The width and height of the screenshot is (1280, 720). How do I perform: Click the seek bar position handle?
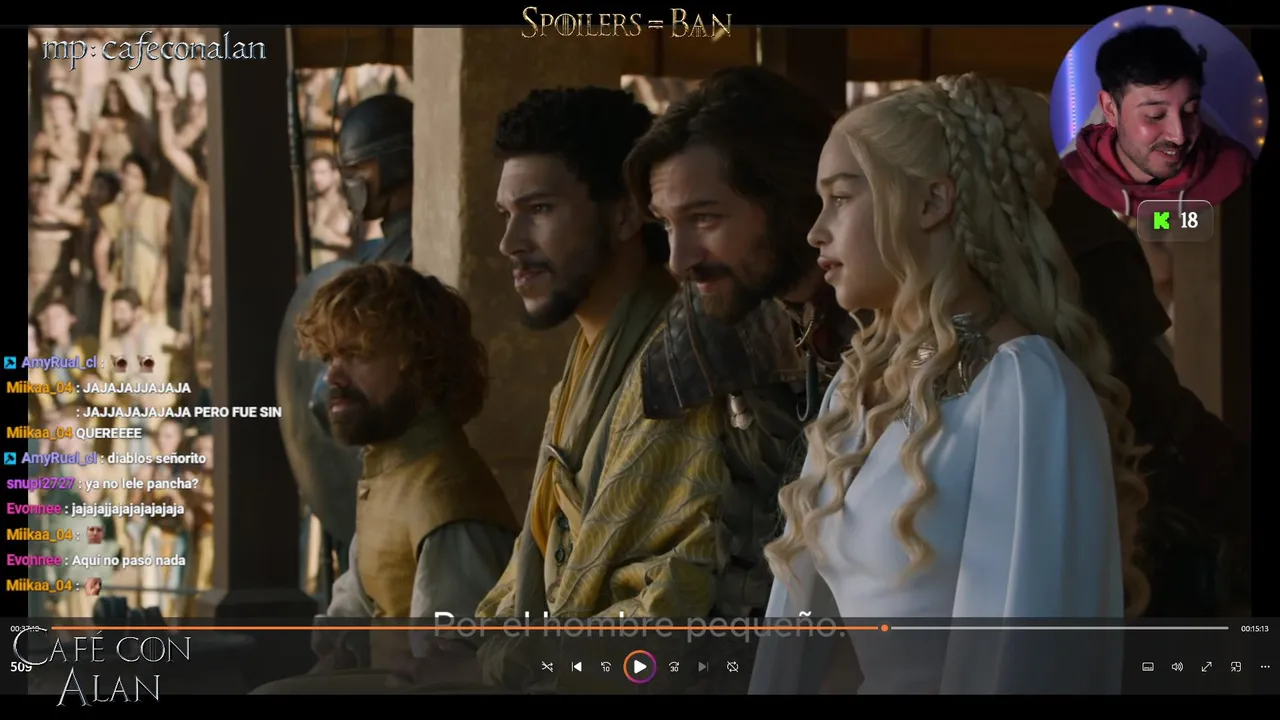point(885,628)
